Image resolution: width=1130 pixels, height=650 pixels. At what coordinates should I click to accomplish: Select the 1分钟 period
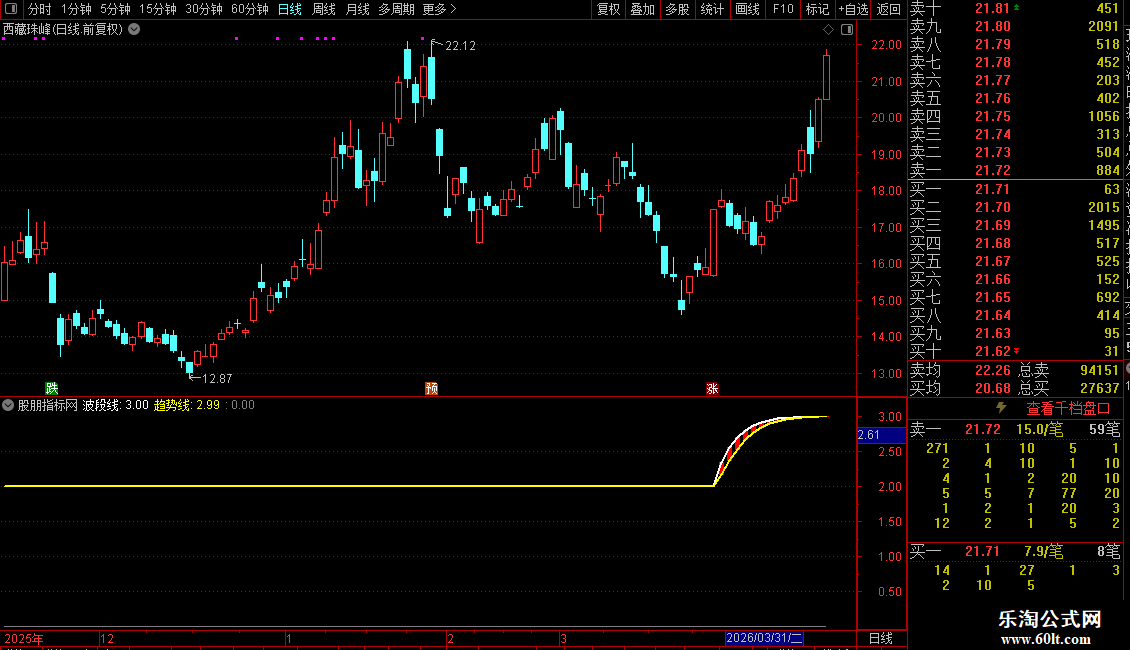click(x=76, y=9)
